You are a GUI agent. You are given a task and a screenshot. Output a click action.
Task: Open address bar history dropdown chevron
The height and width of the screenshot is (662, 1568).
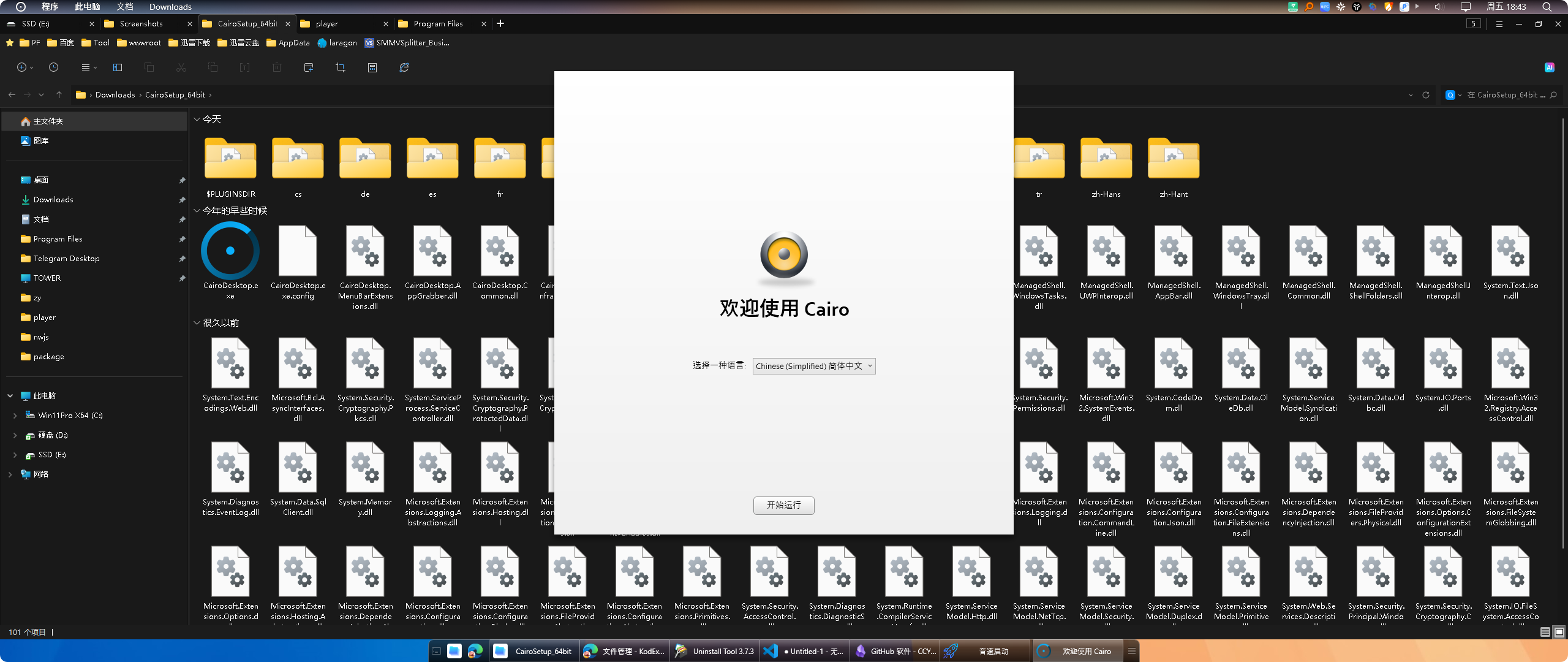[1411, 95]
